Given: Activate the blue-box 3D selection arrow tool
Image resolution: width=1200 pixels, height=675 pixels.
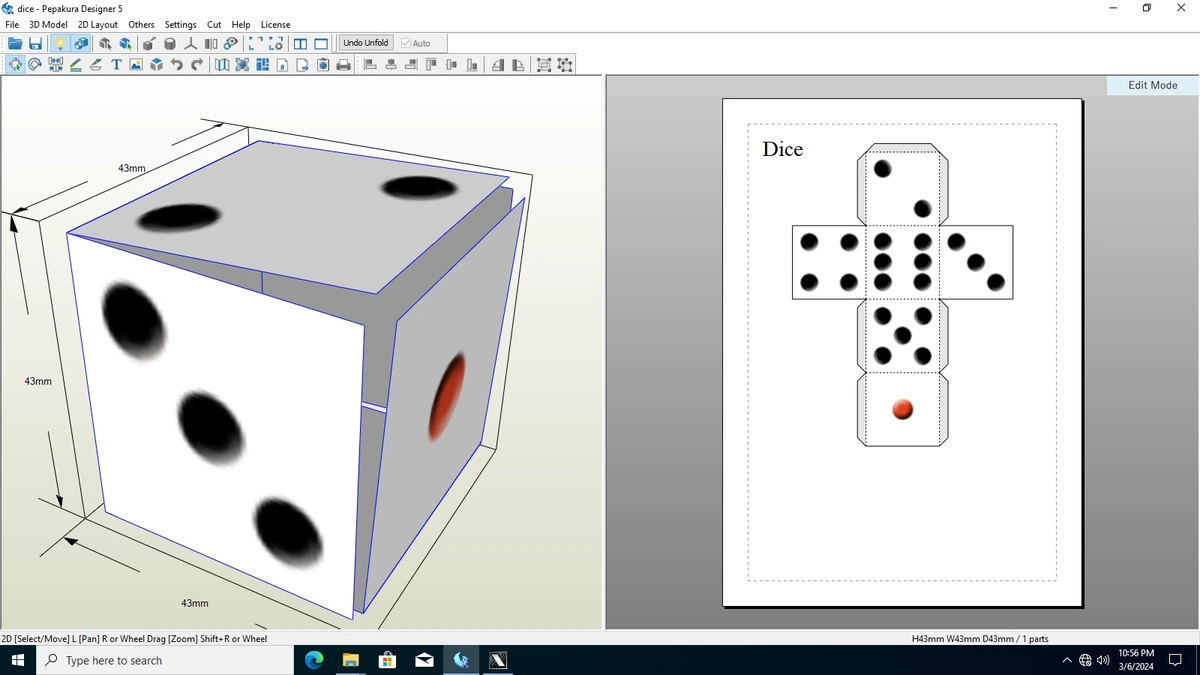Looking at the screenshot, I should pos(125,43).
